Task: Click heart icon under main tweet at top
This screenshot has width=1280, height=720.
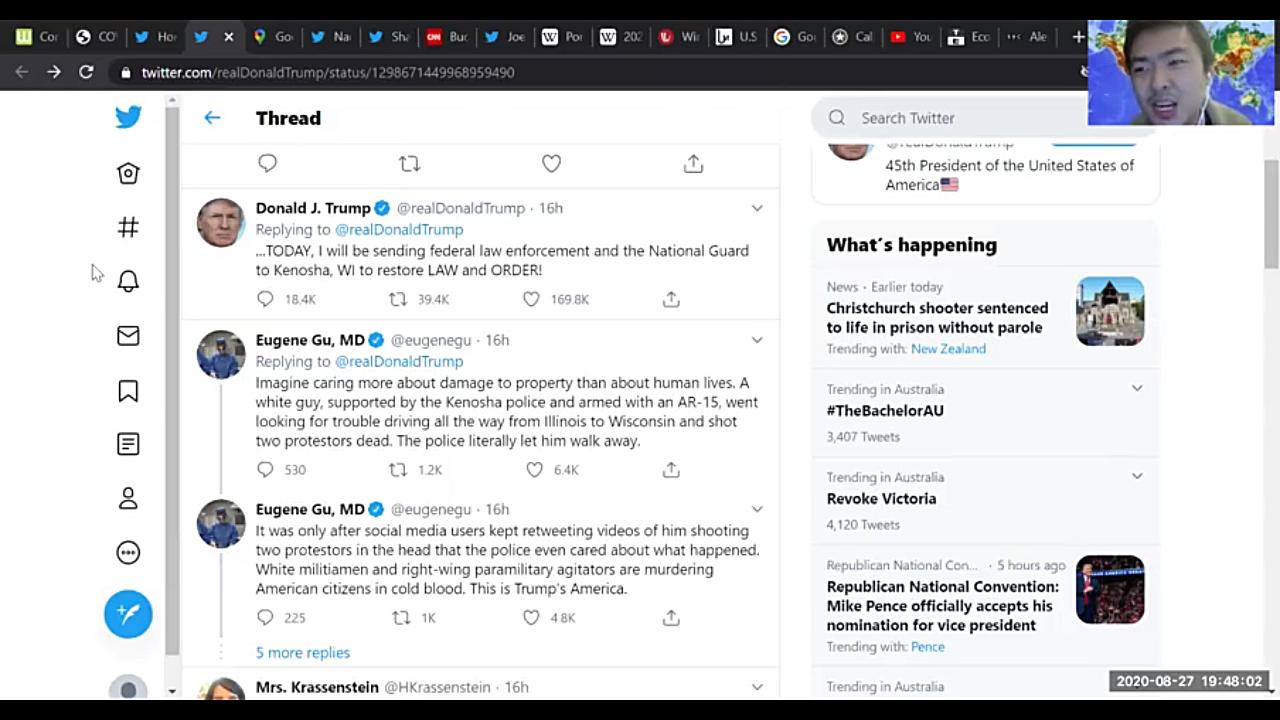Action: [551, 163]
